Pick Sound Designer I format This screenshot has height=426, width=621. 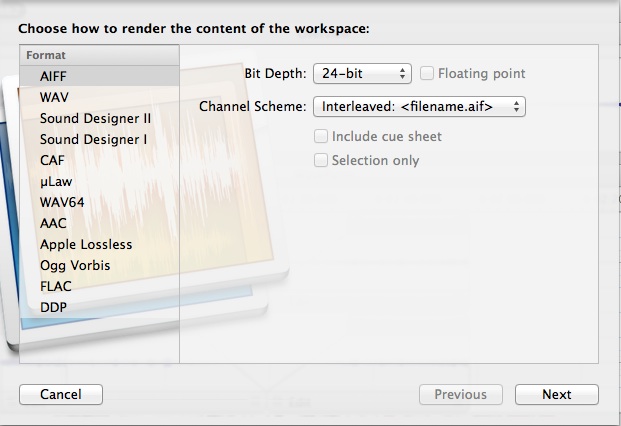[x=93, y=139]
